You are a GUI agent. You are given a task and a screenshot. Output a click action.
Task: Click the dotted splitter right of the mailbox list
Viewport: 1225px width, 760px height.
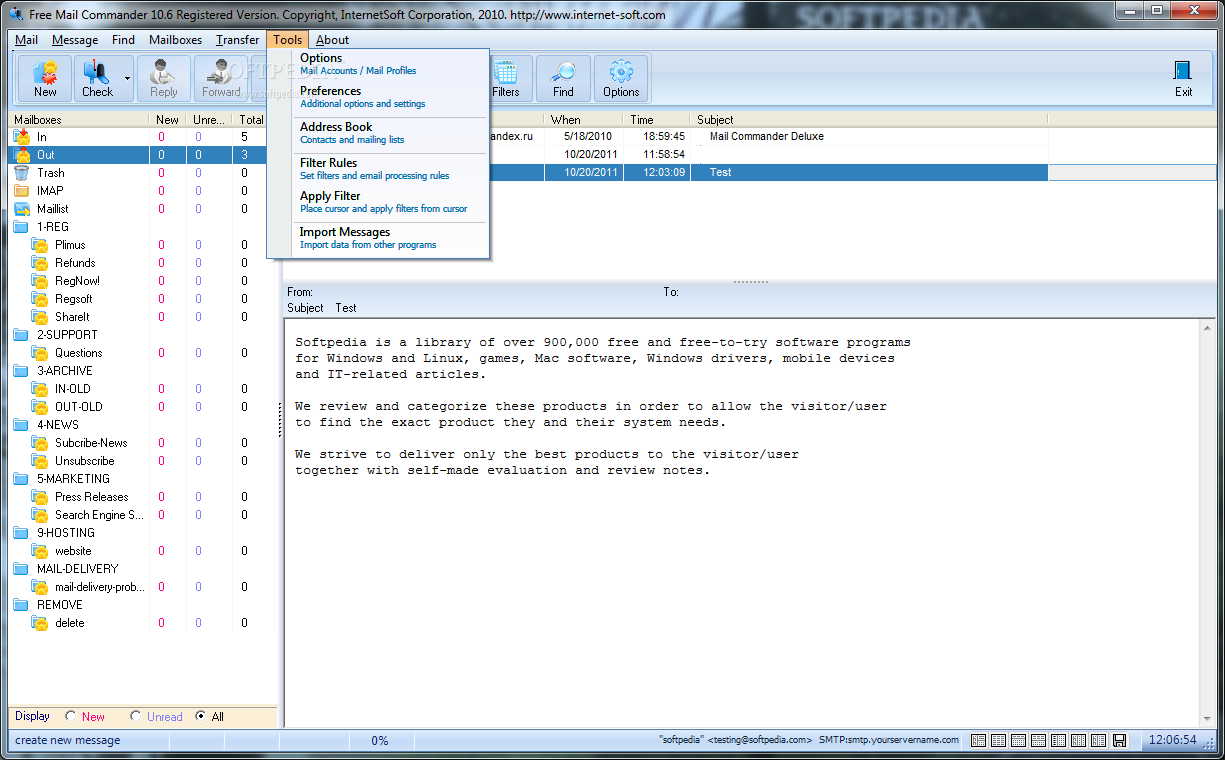point(280,420)
